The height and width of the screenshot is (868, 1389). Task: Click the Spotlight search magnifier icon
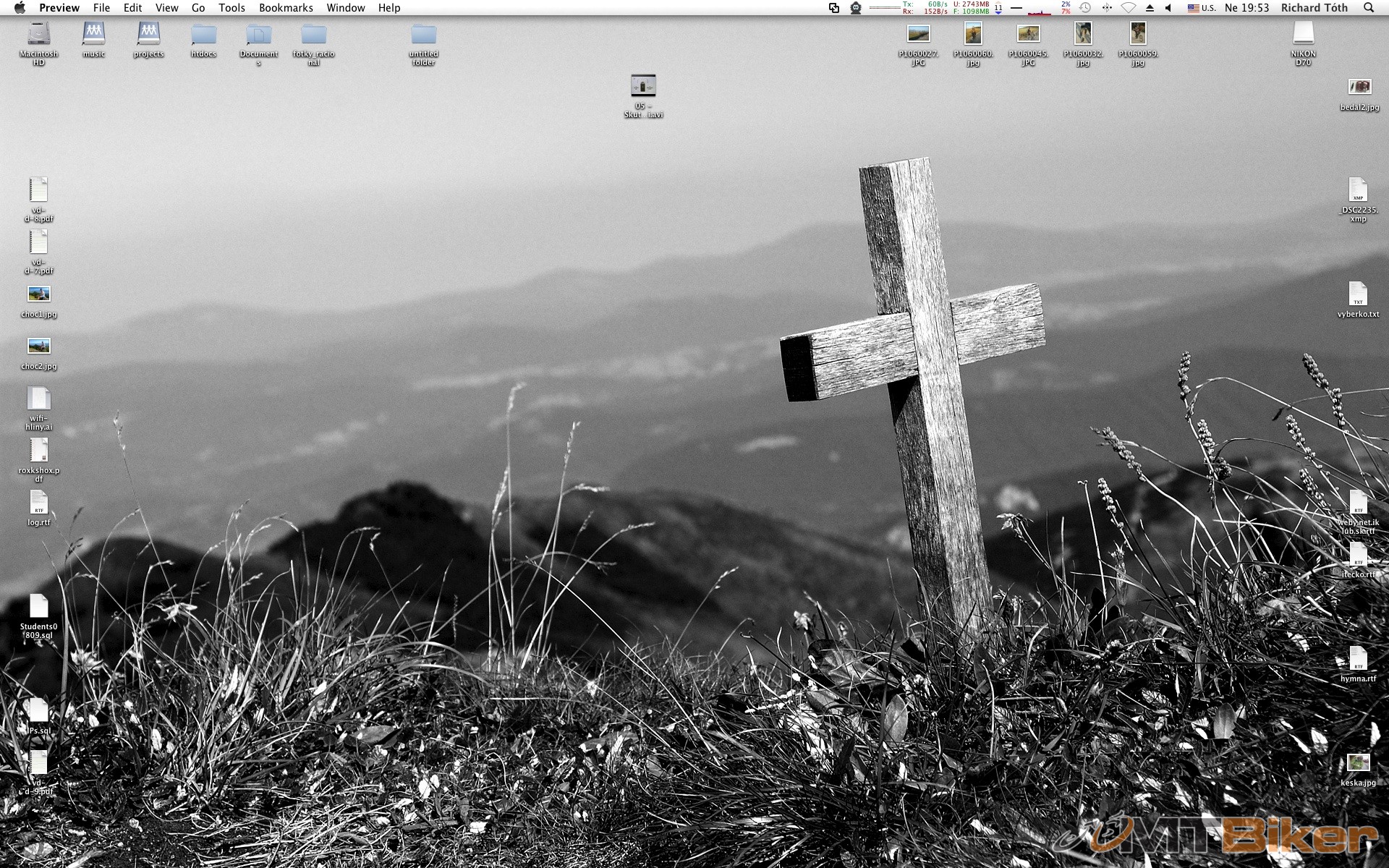pos(1368,8)
